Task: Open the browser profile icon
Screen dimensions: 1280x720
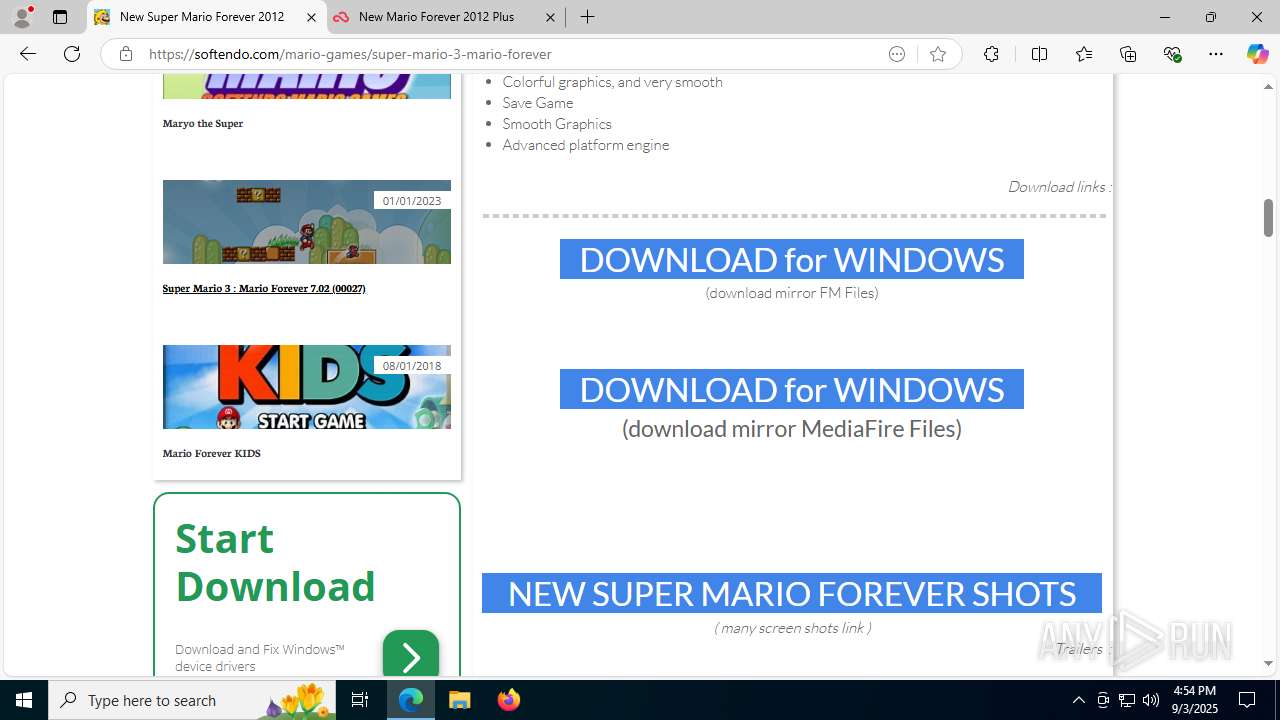Action: click(x=22, y=17)
